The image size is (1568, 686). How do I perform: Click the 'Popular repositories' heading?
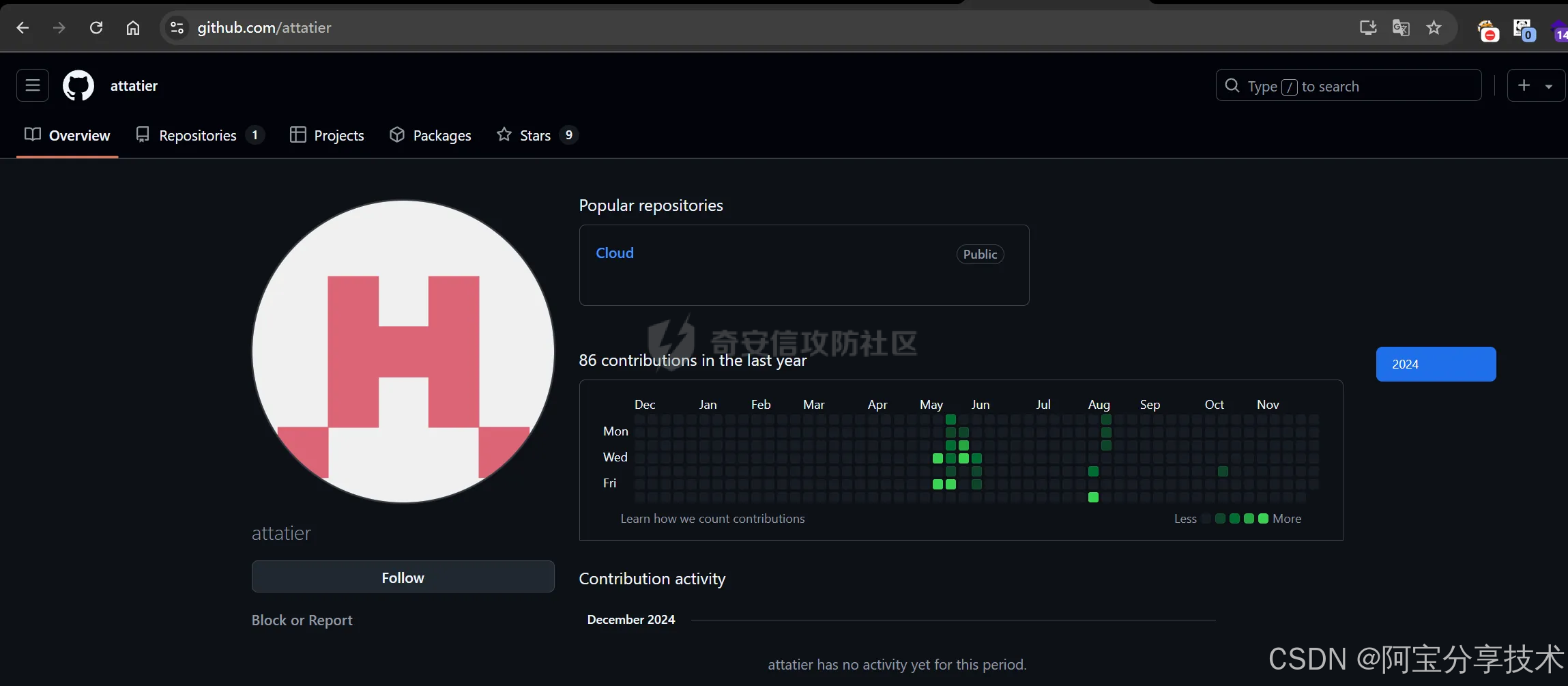click(x=651, y=205)
